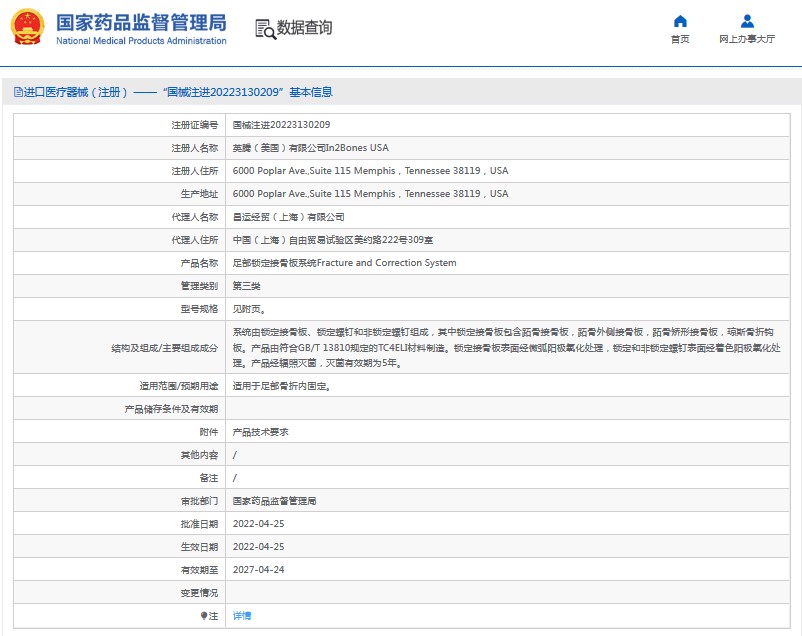Screen dimensions: 802x636
Task: Open the 详情 link
Action: [x=242, y=616]
